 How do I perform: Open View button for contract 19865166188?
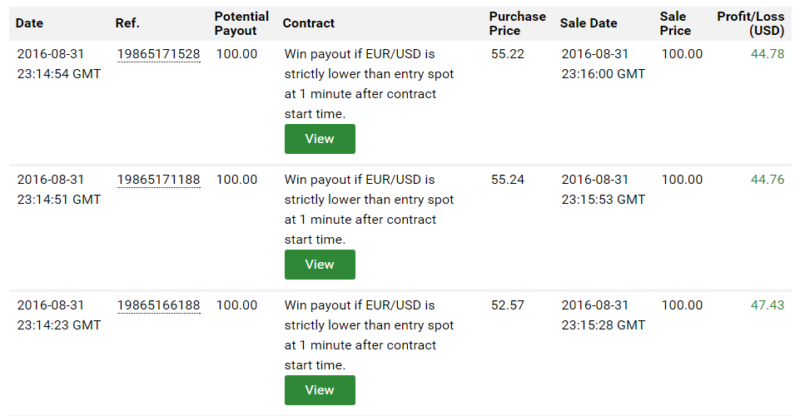[320, 390]
